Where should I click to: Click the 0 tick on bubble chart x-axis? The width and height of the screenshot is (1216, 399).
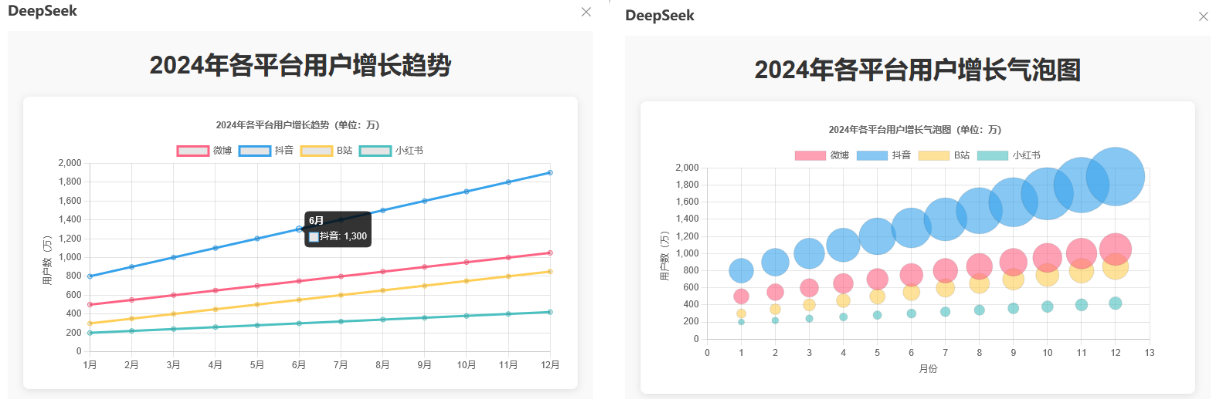click(707, 352)
